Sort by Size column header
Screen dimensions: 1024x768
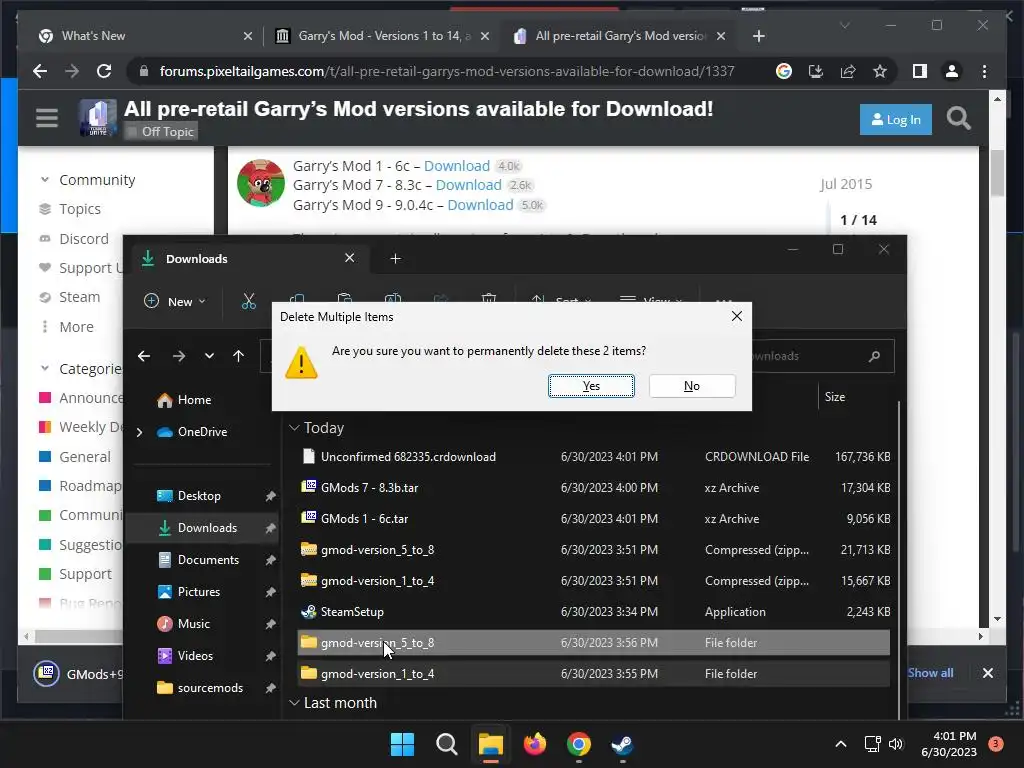tap(835, 396)
